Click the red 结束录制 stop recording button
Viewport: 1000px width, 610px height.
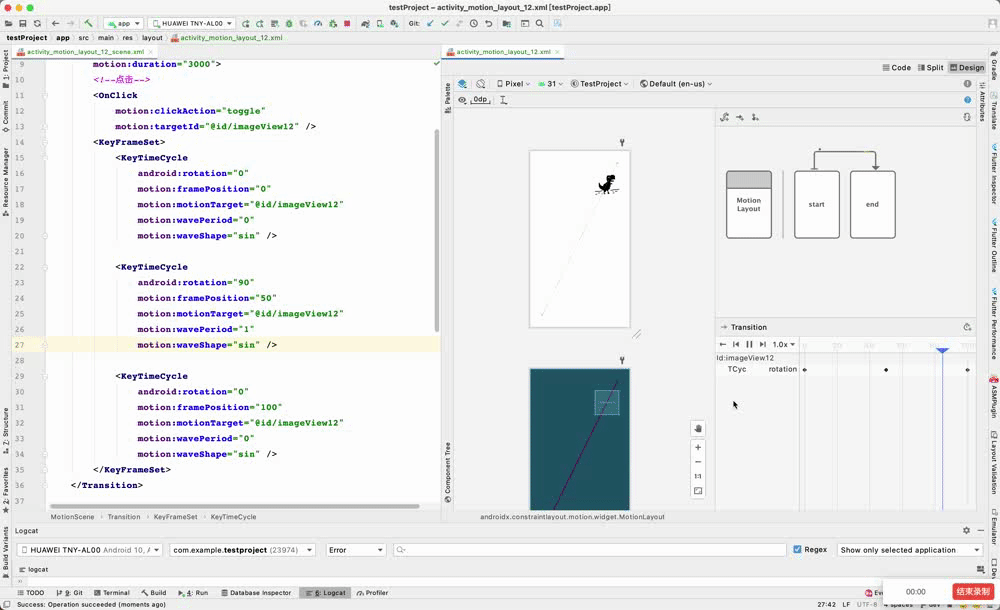click(x=973, y=591)
